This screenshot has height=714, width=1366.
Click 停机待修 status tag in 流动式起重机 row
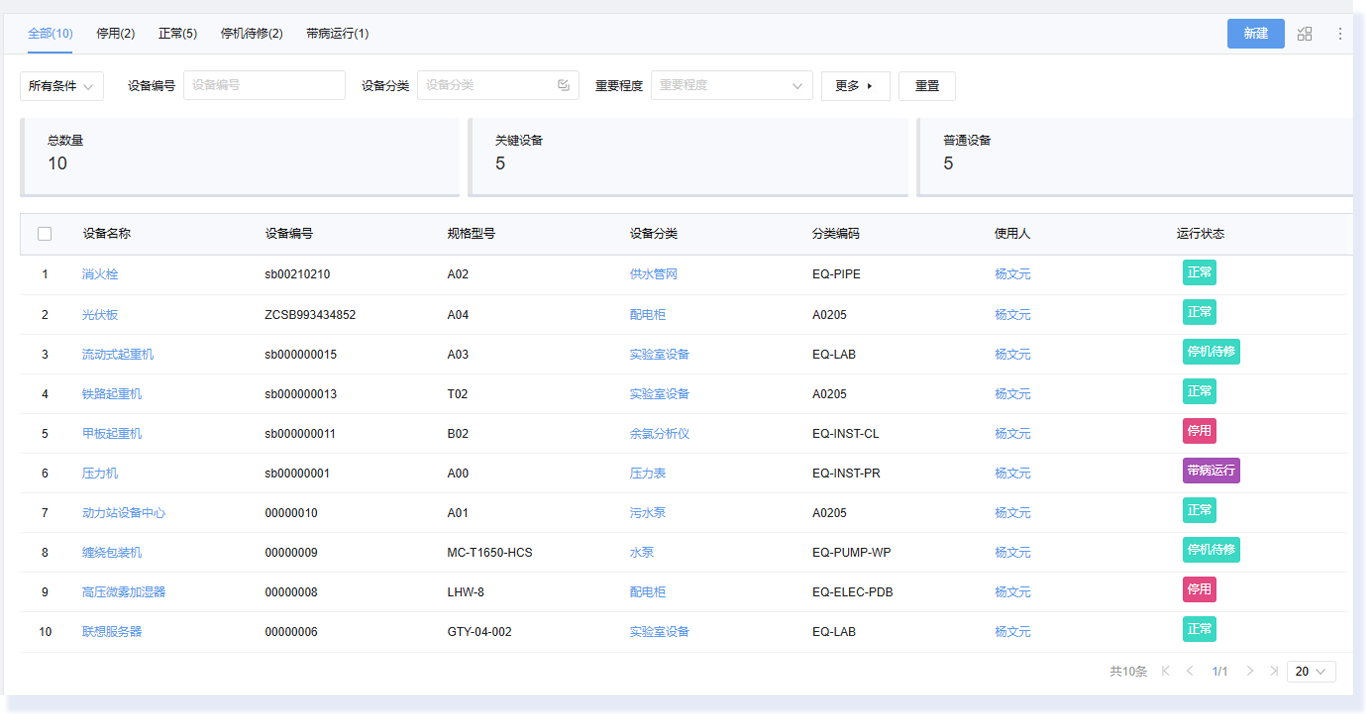[x=1211, y=352]
